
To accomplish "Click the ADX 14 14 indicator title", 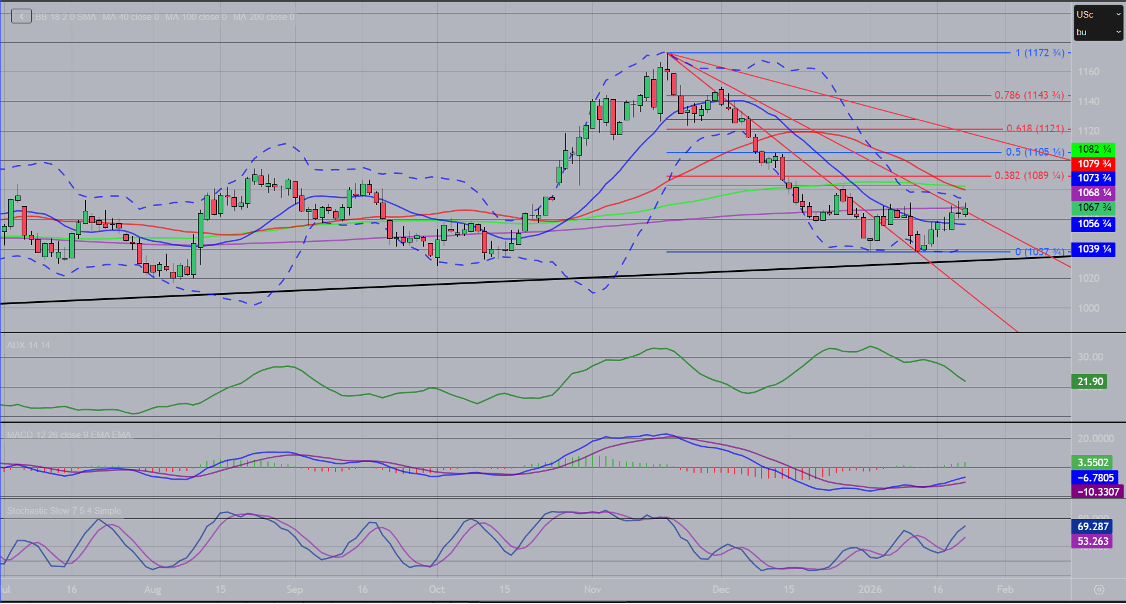I will coord(28,343).
